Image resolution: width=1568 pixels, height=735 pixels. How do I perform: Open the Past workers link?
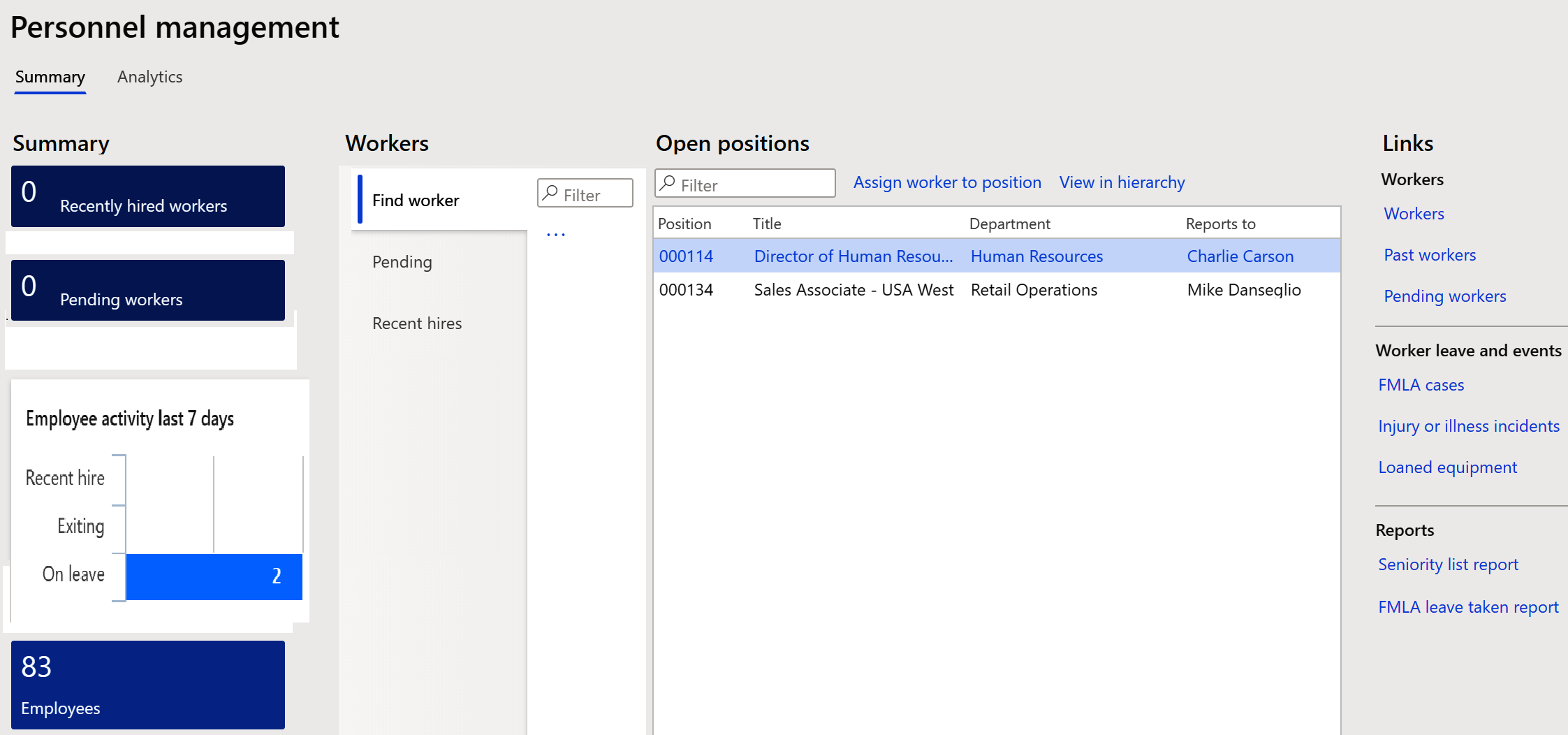click(1430, 255)
